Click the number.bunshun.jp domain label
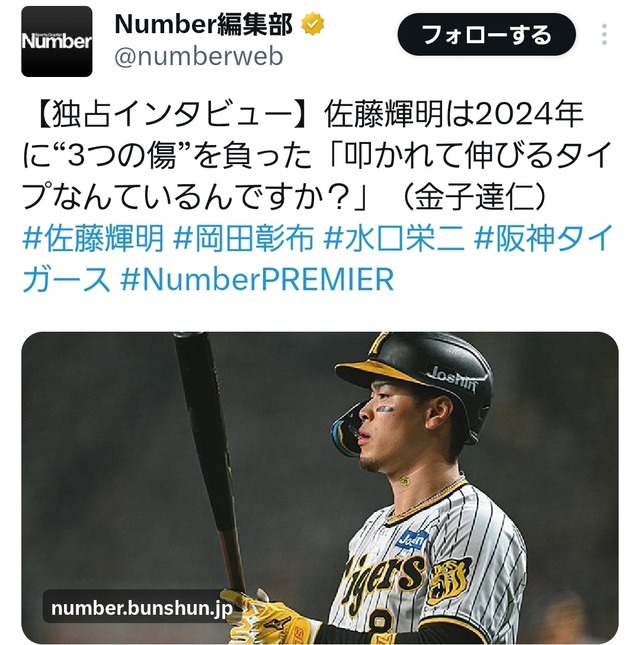 point(142,608)
